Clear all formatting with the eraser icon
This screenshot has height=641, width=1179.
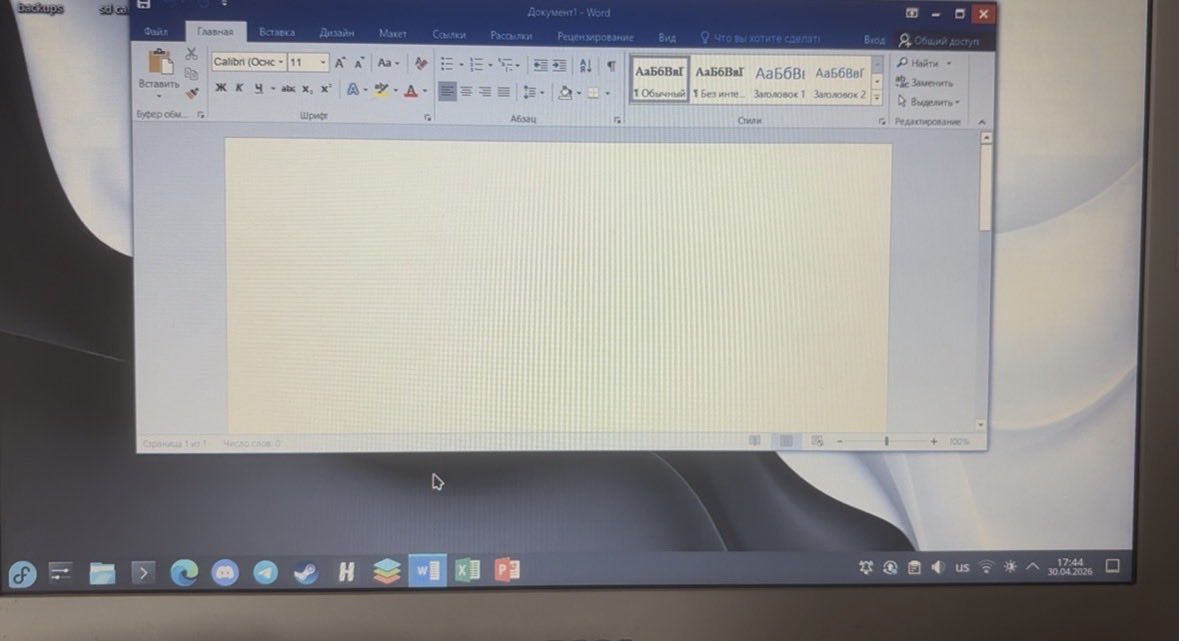click(421, 64)
